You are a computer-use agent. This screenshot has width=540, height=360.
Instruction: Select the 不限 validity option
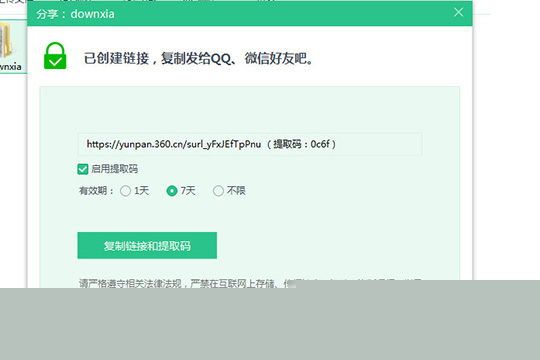(218, 191)
